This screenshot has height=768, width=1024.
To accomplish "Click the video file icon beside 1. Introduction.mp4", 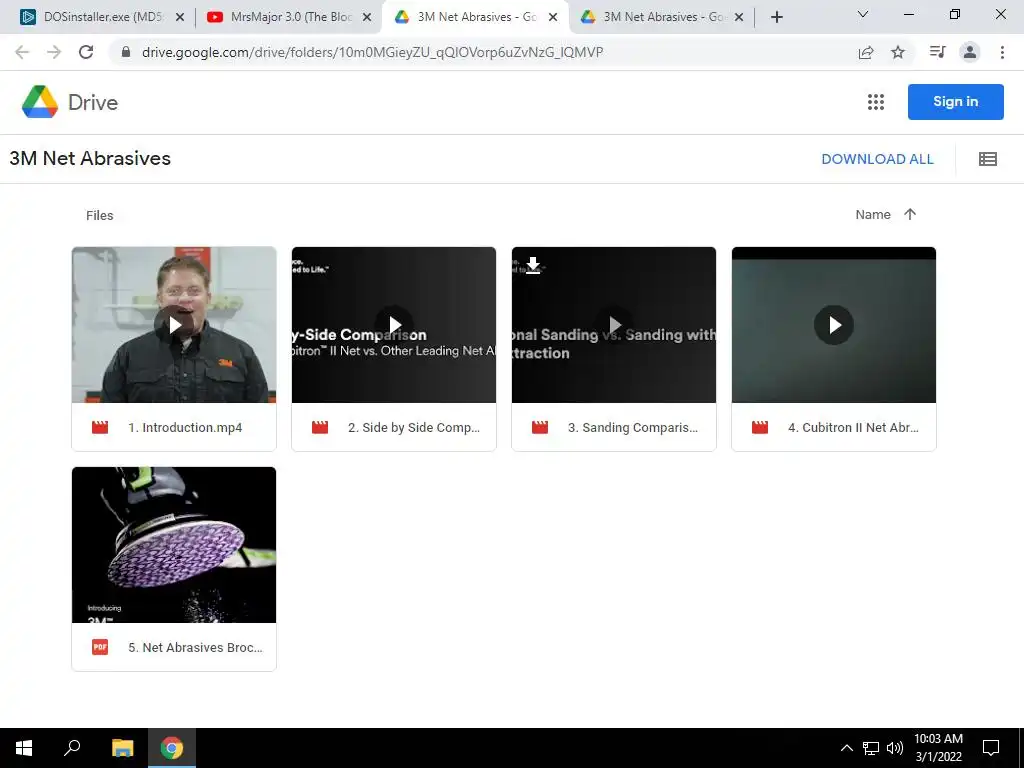I will (100, 428).
